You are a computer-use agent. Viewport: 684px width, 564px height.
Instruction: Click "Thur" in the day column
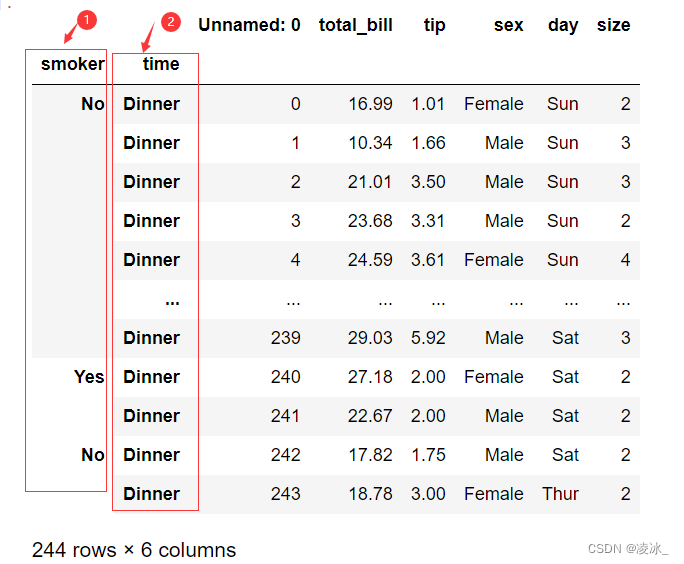pos(560,494)
